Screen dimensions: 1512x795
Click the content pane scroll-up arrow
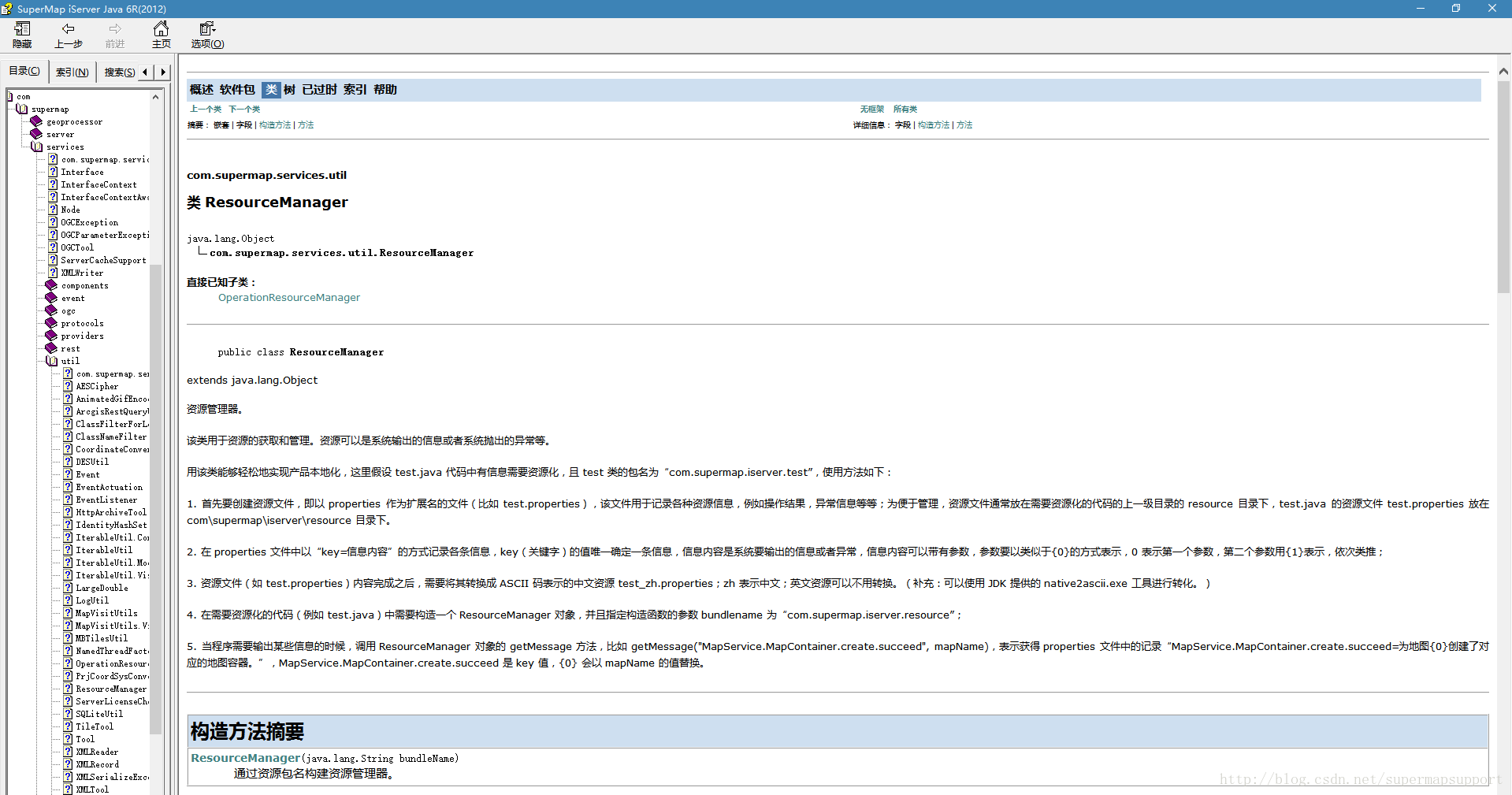point(1503,71)
